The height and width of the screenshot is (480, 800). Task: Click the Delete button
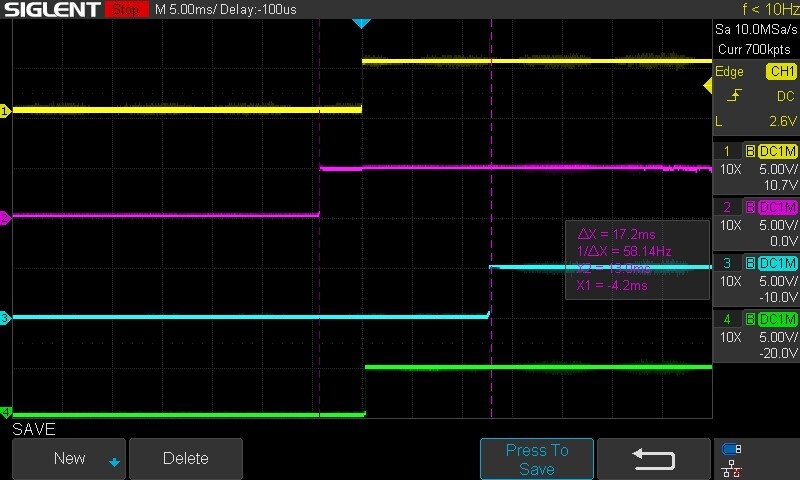[x=186, y=458]
